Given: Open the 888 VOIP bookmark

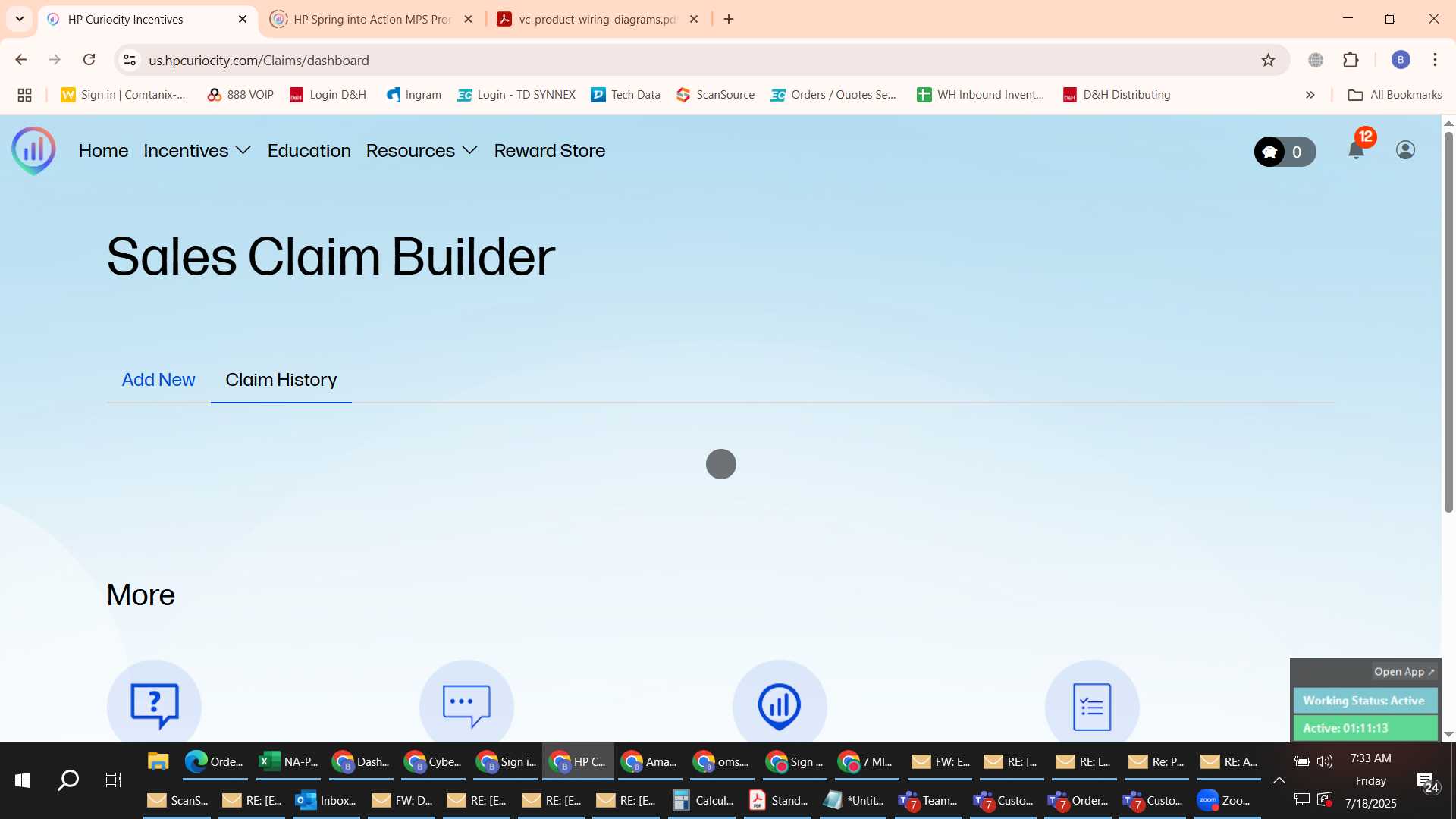Looking at the screenshot, I should click(240, 95).
